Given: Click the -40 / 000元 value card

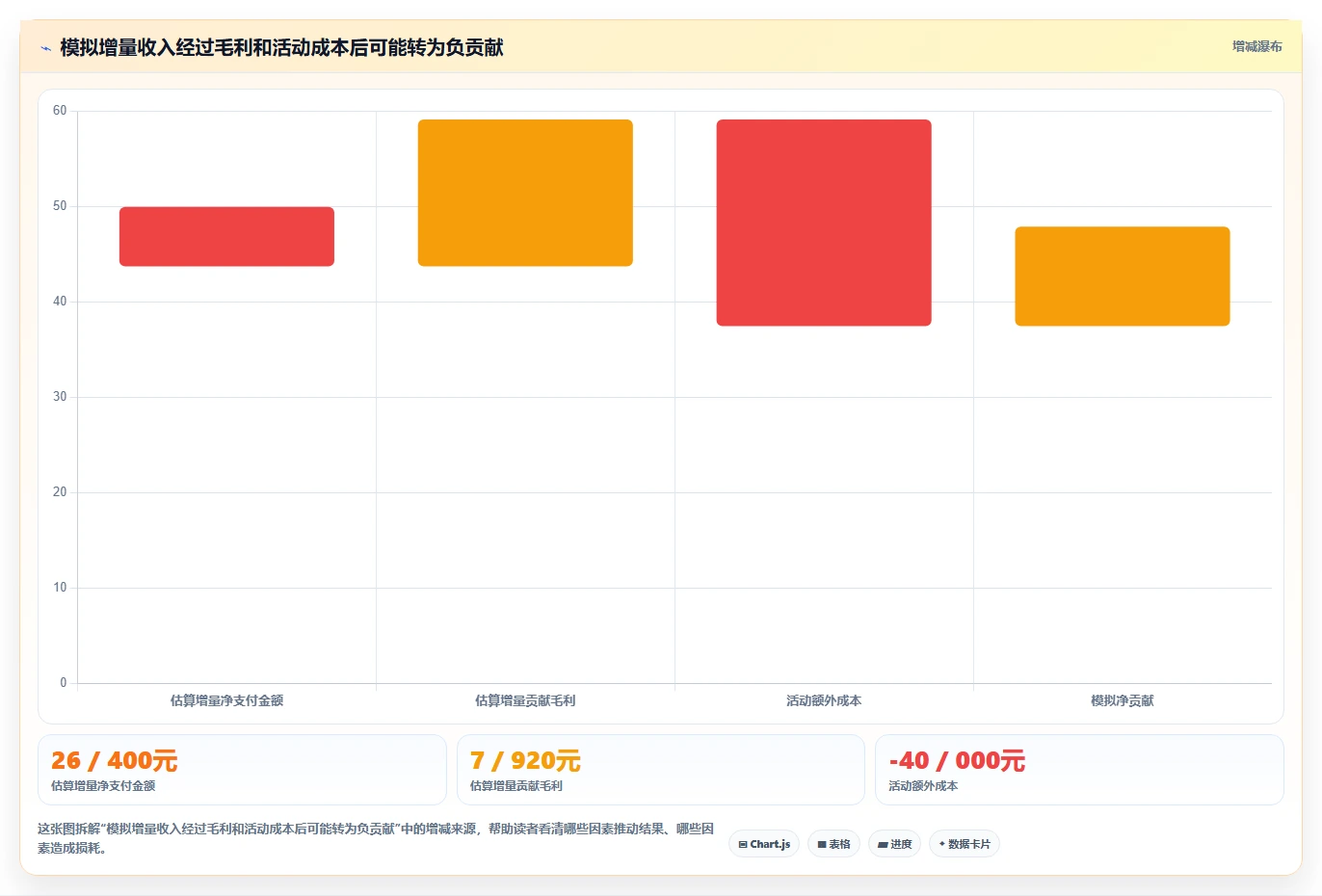Looking at the screenshot, I should coord(1079,770).
